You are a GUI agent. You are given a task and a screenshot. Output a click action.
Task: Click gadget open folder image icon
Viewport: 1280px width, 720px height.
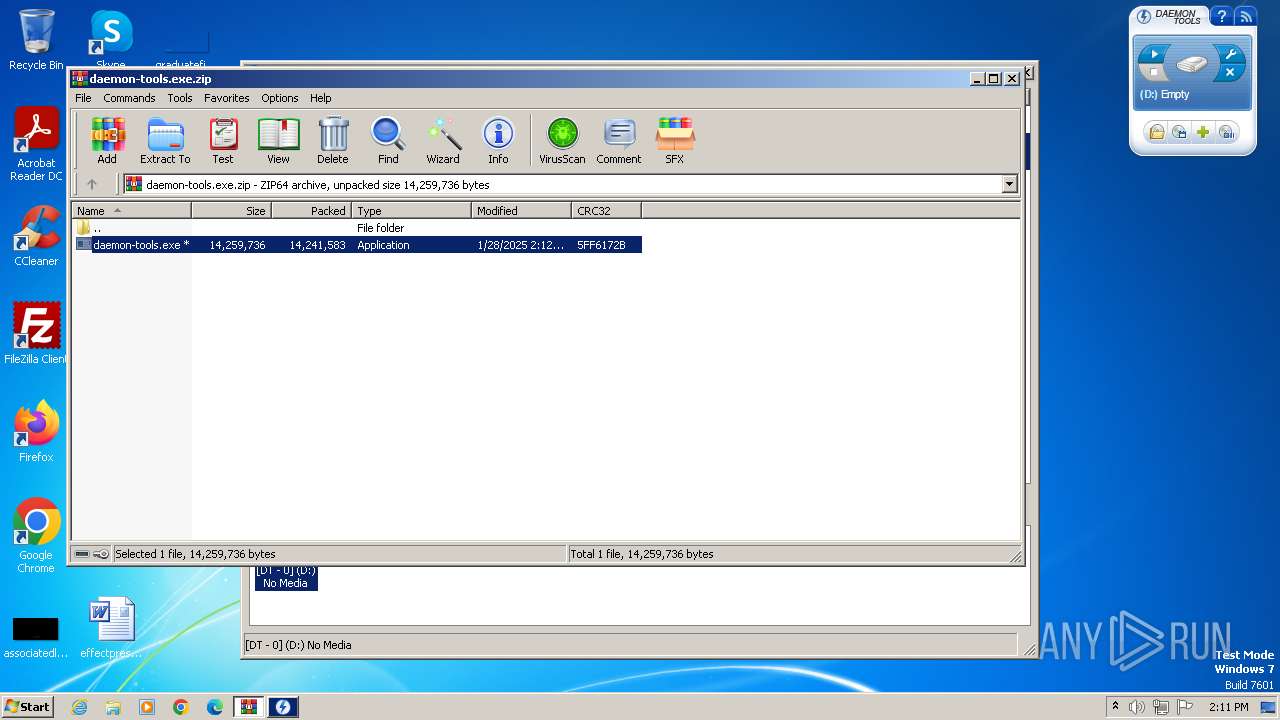(x=1156, y=132)
